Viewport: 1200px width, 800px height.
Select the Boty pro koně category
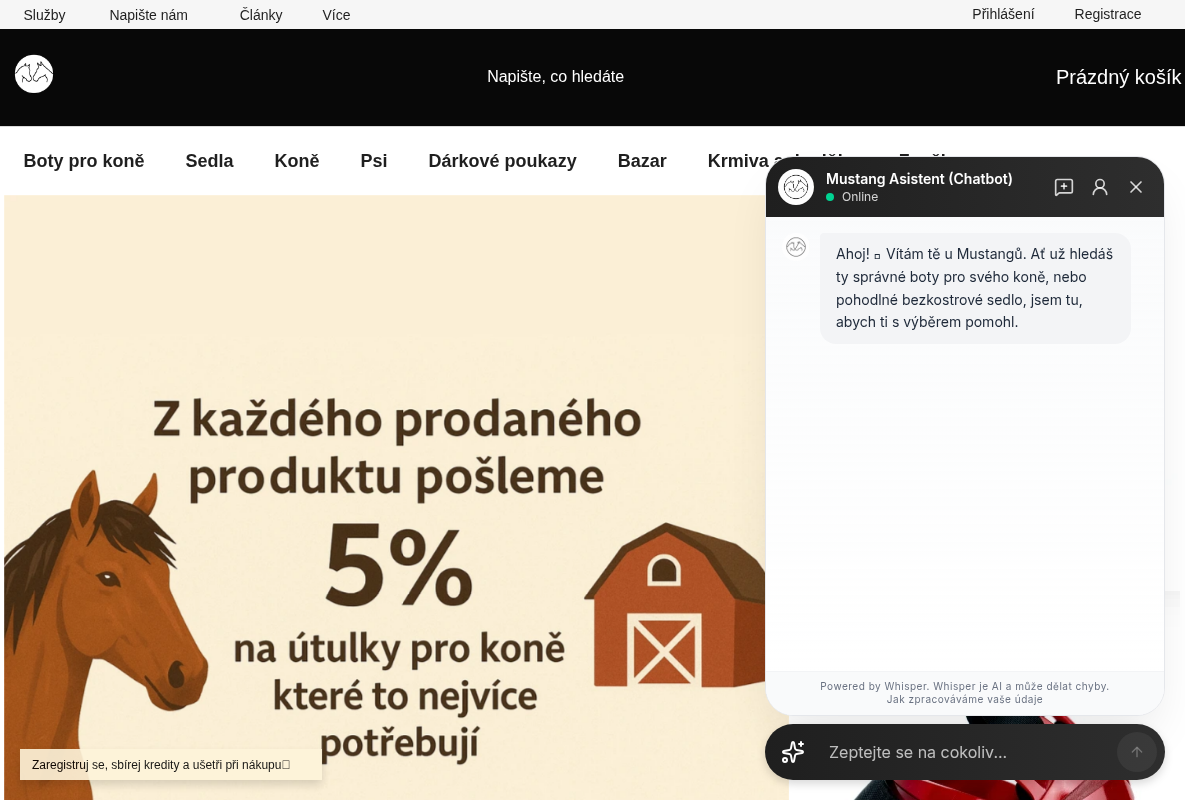[x=84, y=161]
